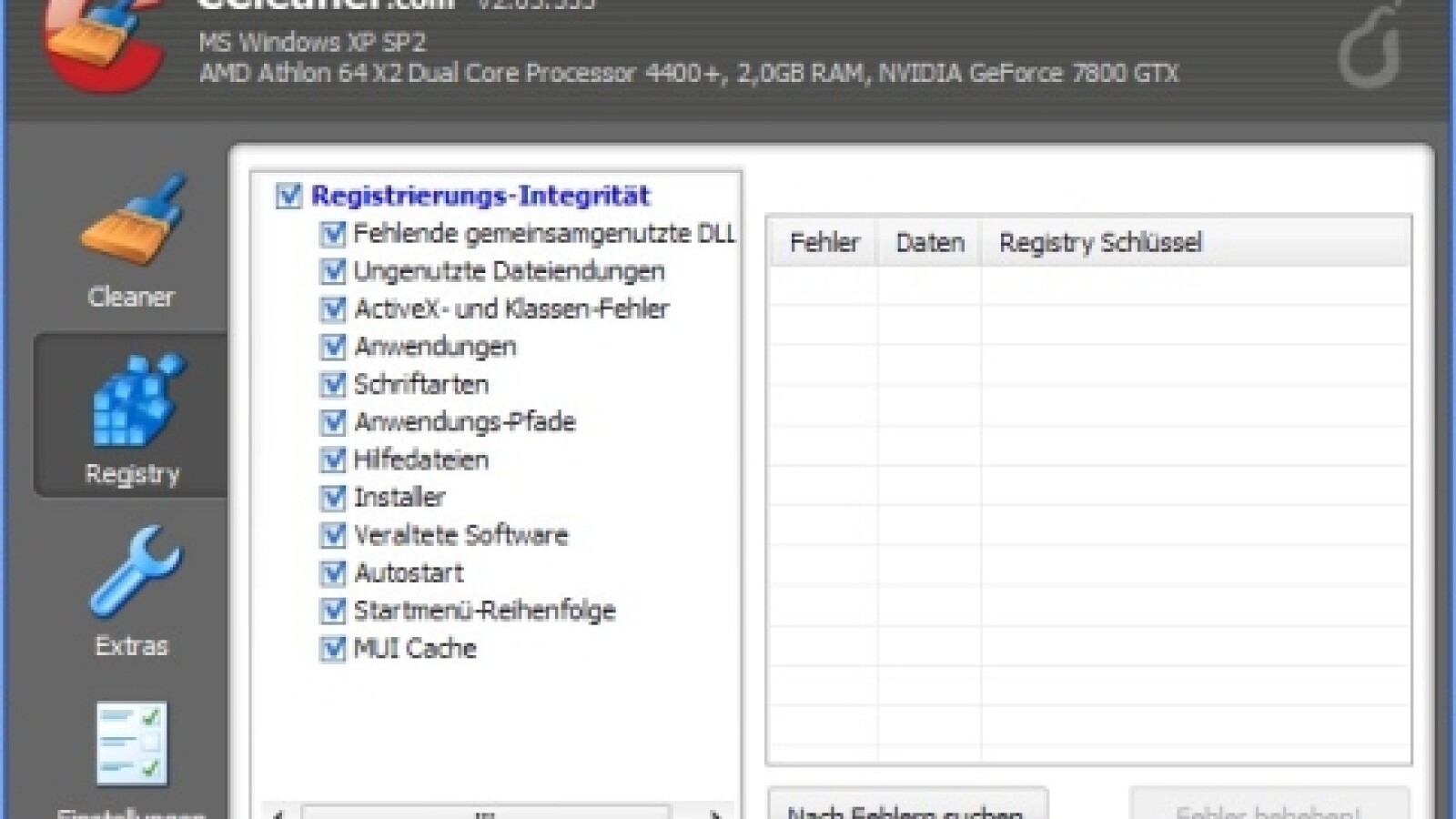Viewport: 1456px width, 819px height.
Task: Disable the Ungenutzte Dateiendungen checkbox
Action: [x=333, y=271]
